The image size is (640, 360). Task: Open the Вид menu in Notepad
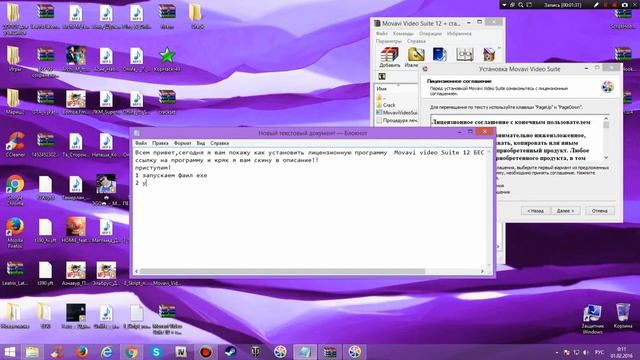tap(200, 143)
